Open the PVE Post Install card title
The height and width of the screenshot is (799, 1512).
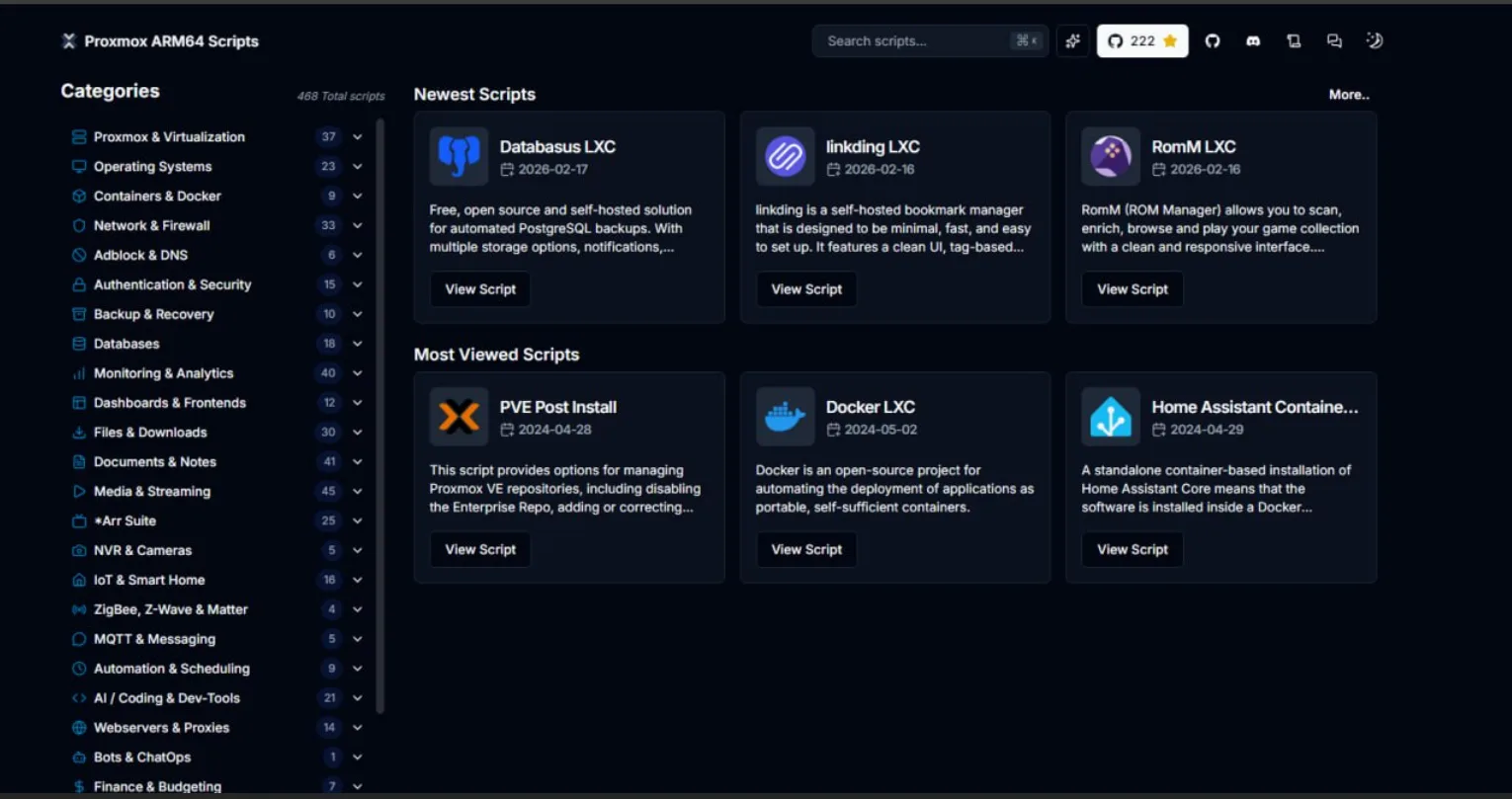tap(558, 407)
